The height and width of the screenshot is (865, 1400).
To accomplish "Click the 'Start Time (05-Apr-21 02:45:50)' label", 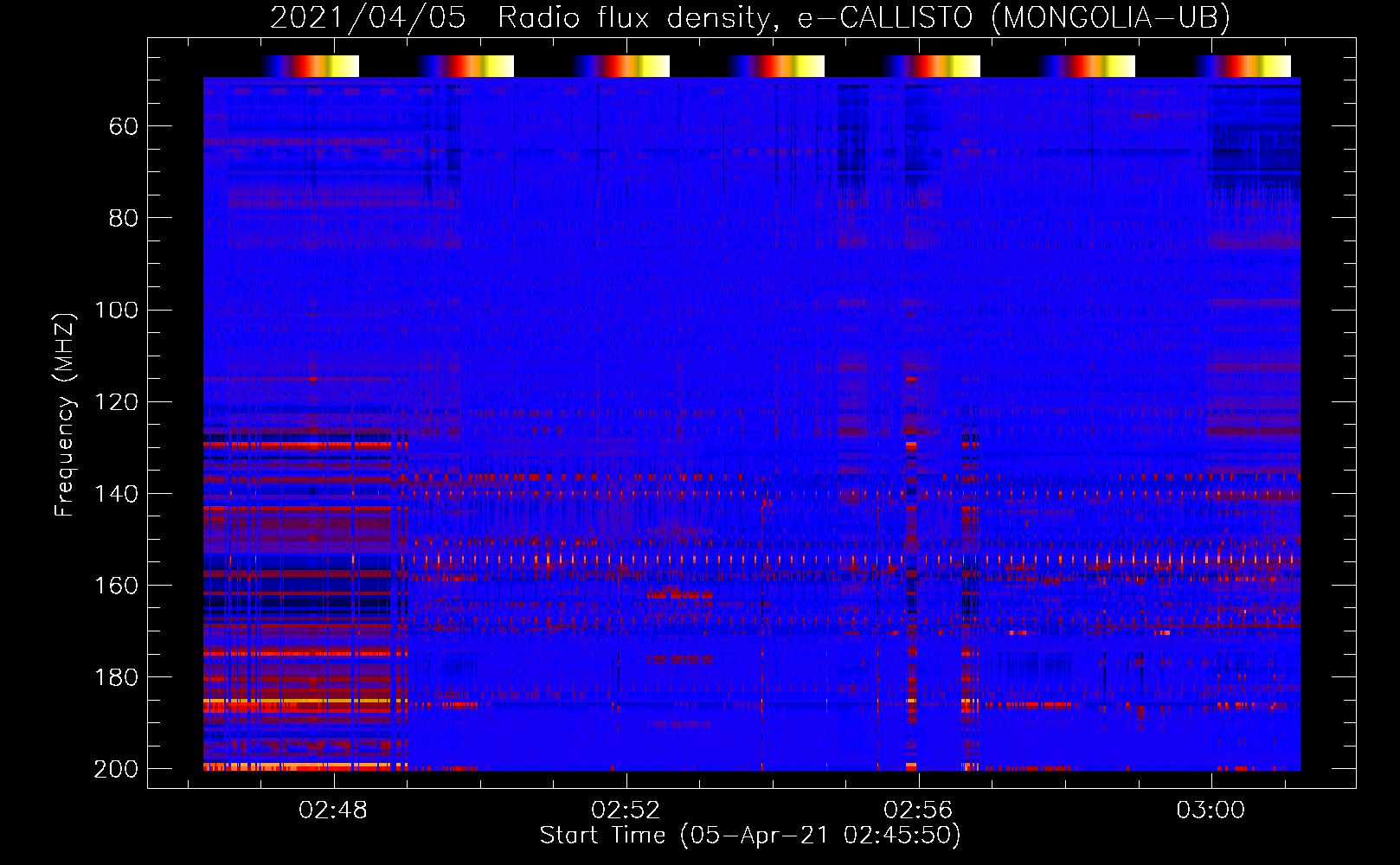I will (x=750, y=836).
